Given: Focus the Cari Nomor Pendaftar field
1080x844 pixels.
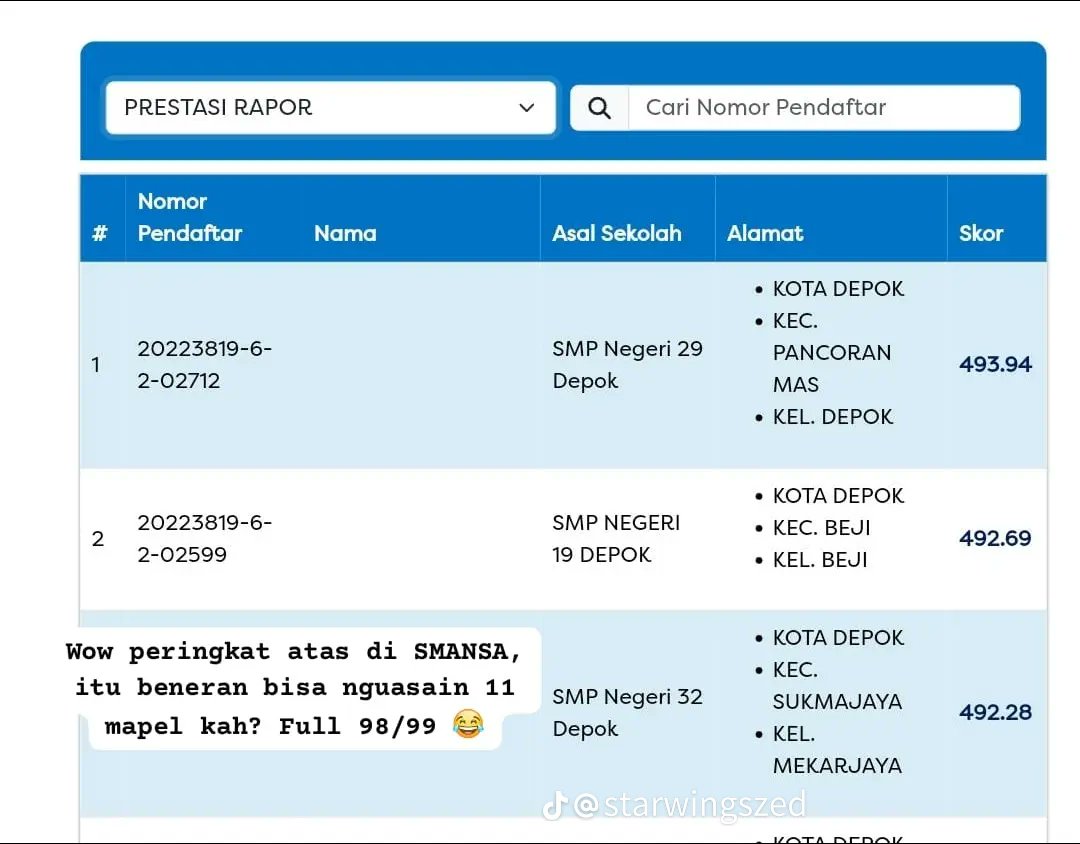Looking at the screenshot, I should (x=824, y=107).
